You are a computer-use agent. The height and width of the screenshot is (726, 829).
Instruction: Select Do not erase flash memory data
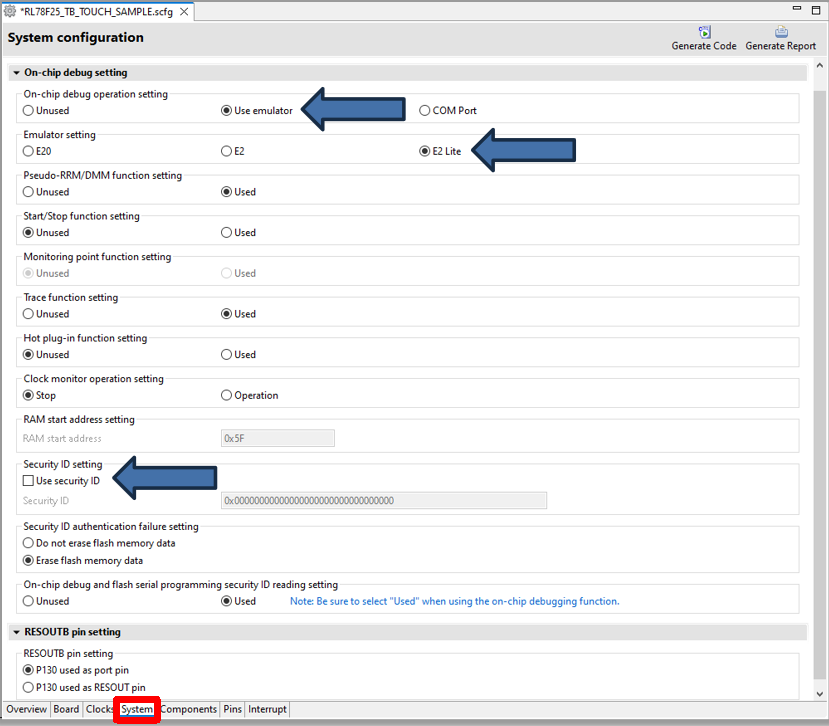[29, 543]
